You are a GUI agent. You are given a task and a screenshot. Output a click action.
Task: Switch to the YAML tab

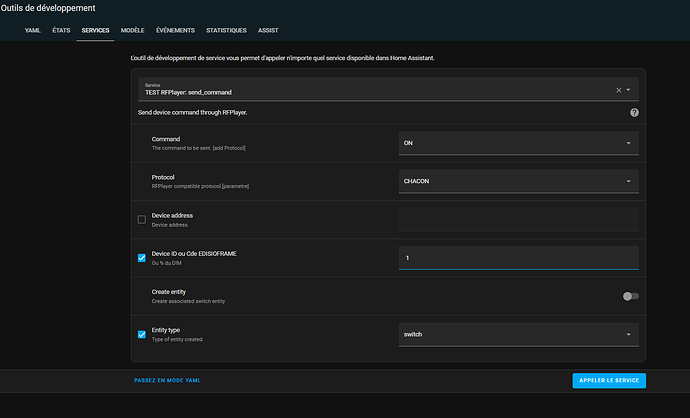33,30
